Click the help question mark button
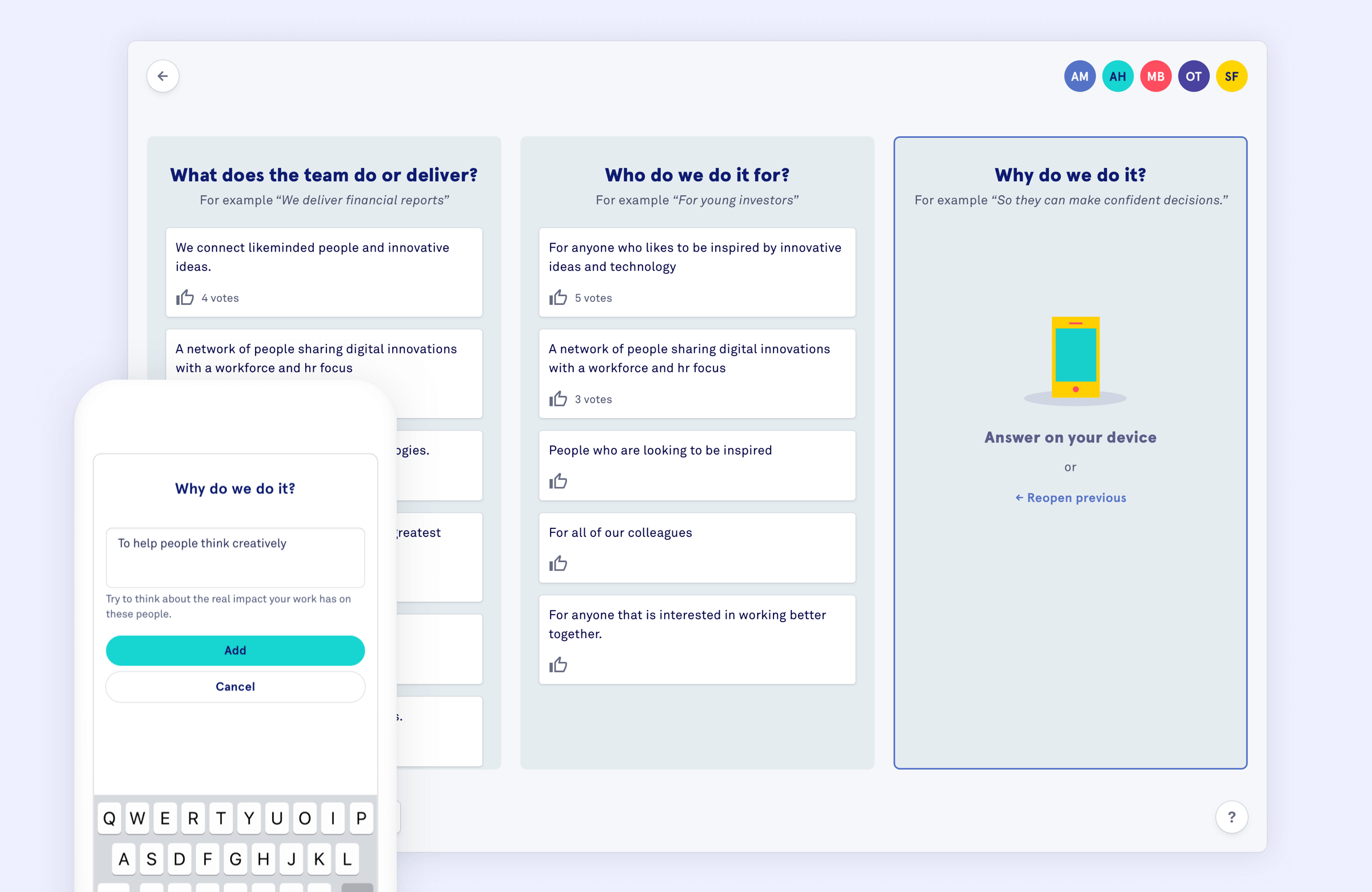The width and height of the screenshot is (1372, 892). point(1233,817)
